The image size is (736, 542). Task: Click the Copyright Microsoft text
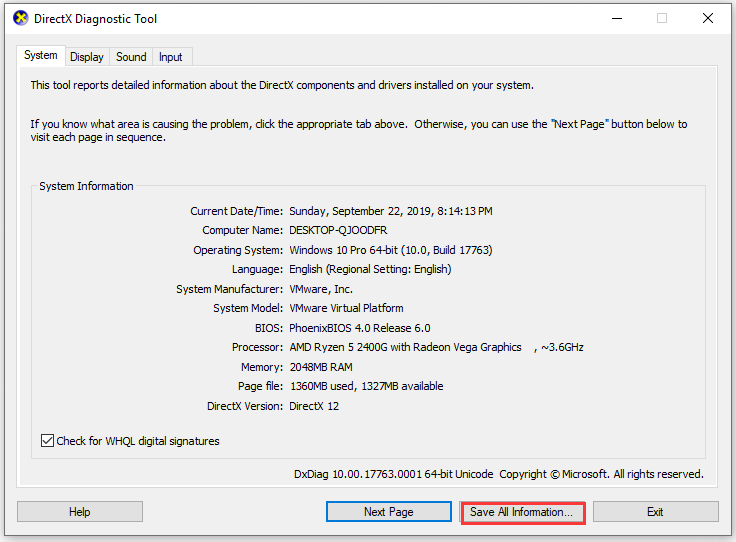(601, 474)
